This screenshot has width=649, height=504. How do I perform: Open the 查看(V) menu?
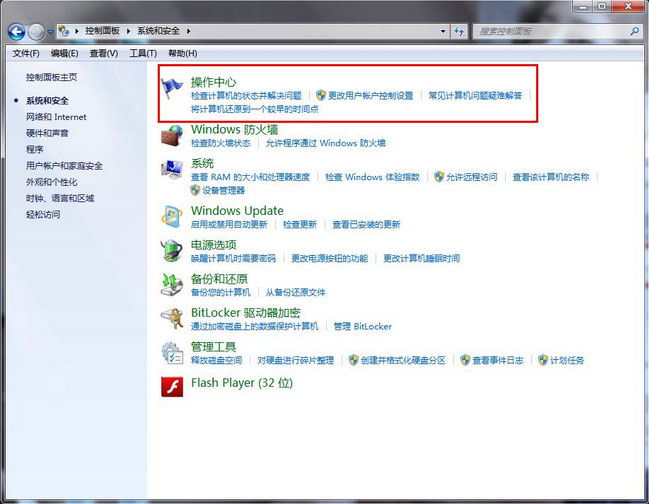point(104,53)
